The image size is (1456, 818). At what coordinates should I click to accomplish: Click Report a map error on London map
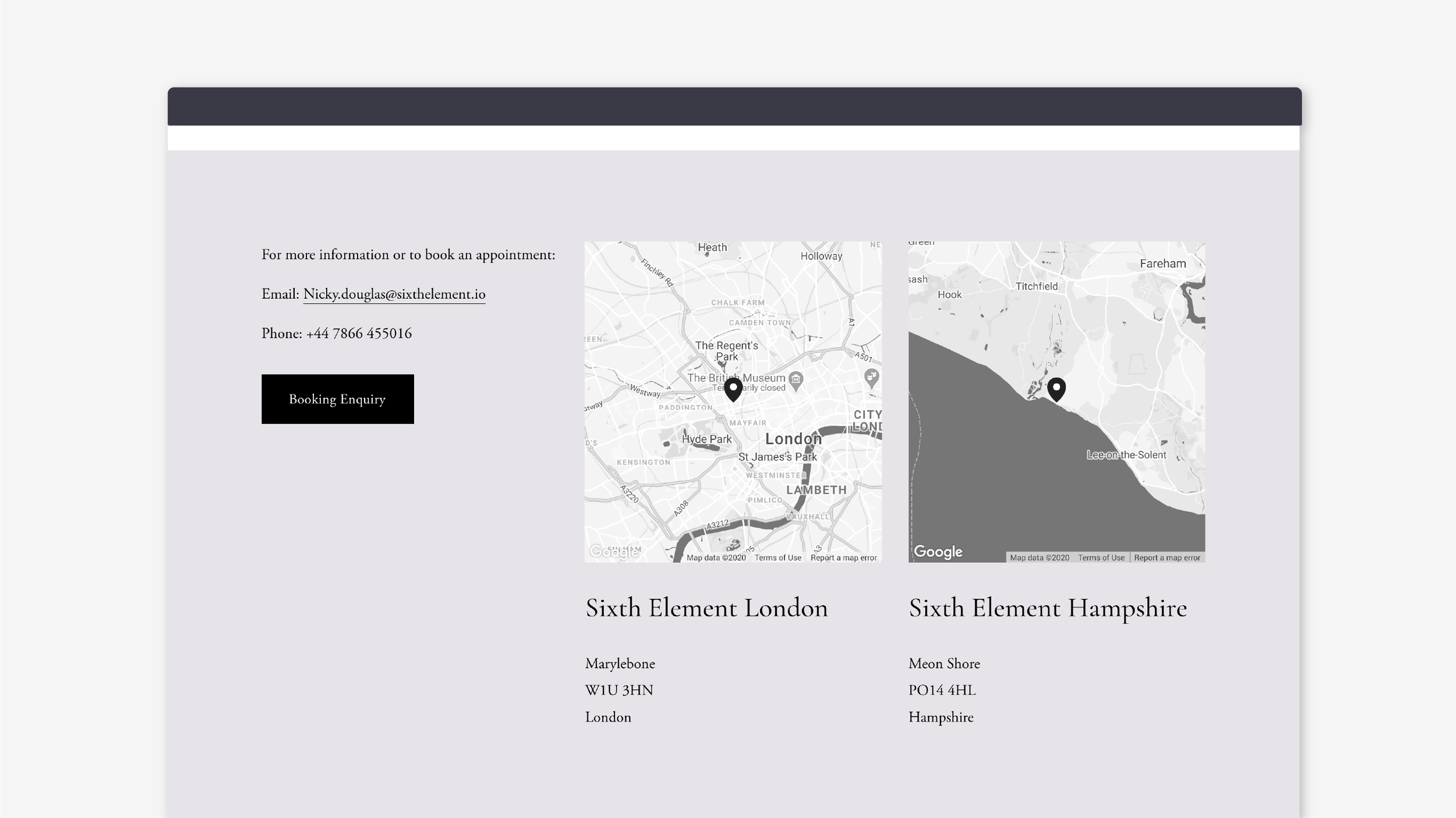click(843, 558)
